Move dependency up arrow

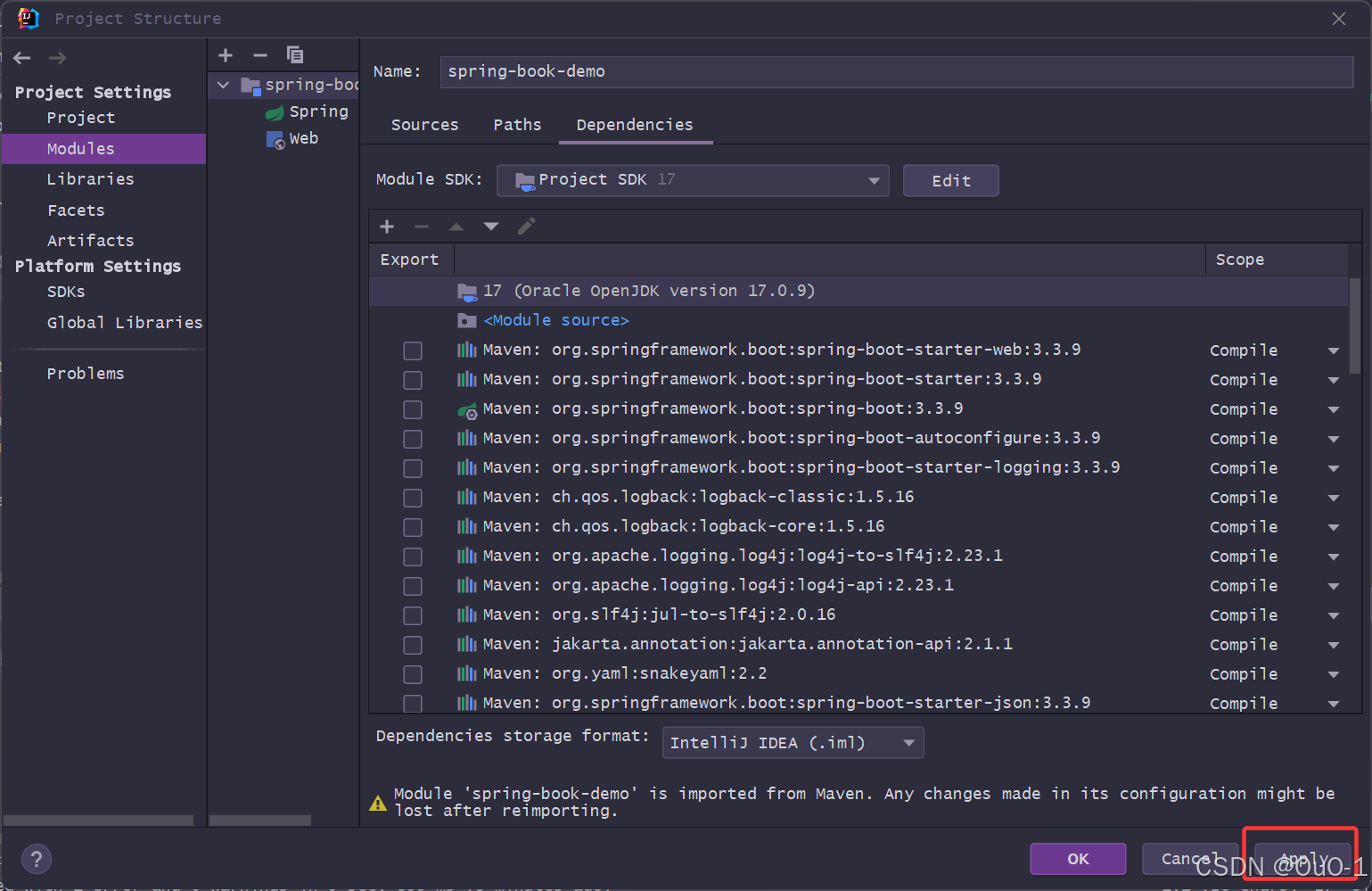point(456,227)
